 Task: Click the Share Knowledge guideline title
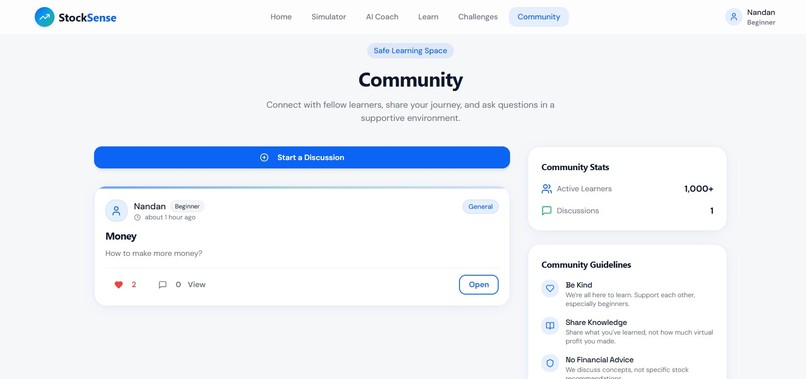596,322
